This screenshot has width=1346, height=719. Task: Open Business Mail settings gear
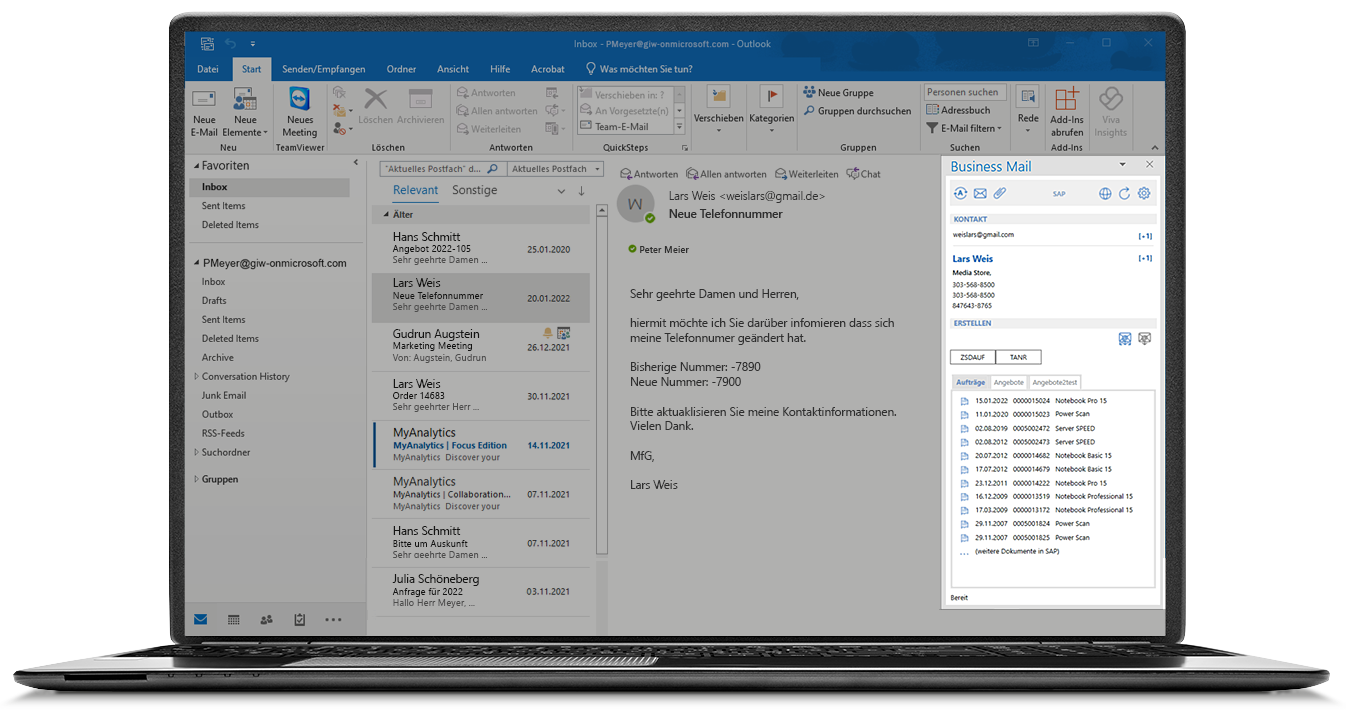coord(1144,194)
